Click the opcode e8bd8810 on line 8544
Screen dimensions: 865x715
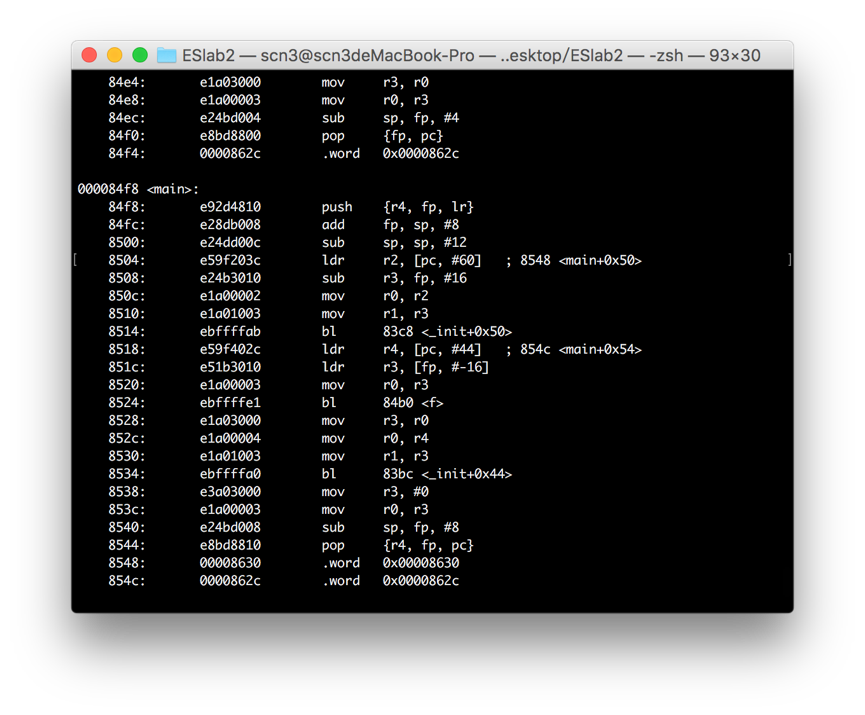click(x=230, y=545)
